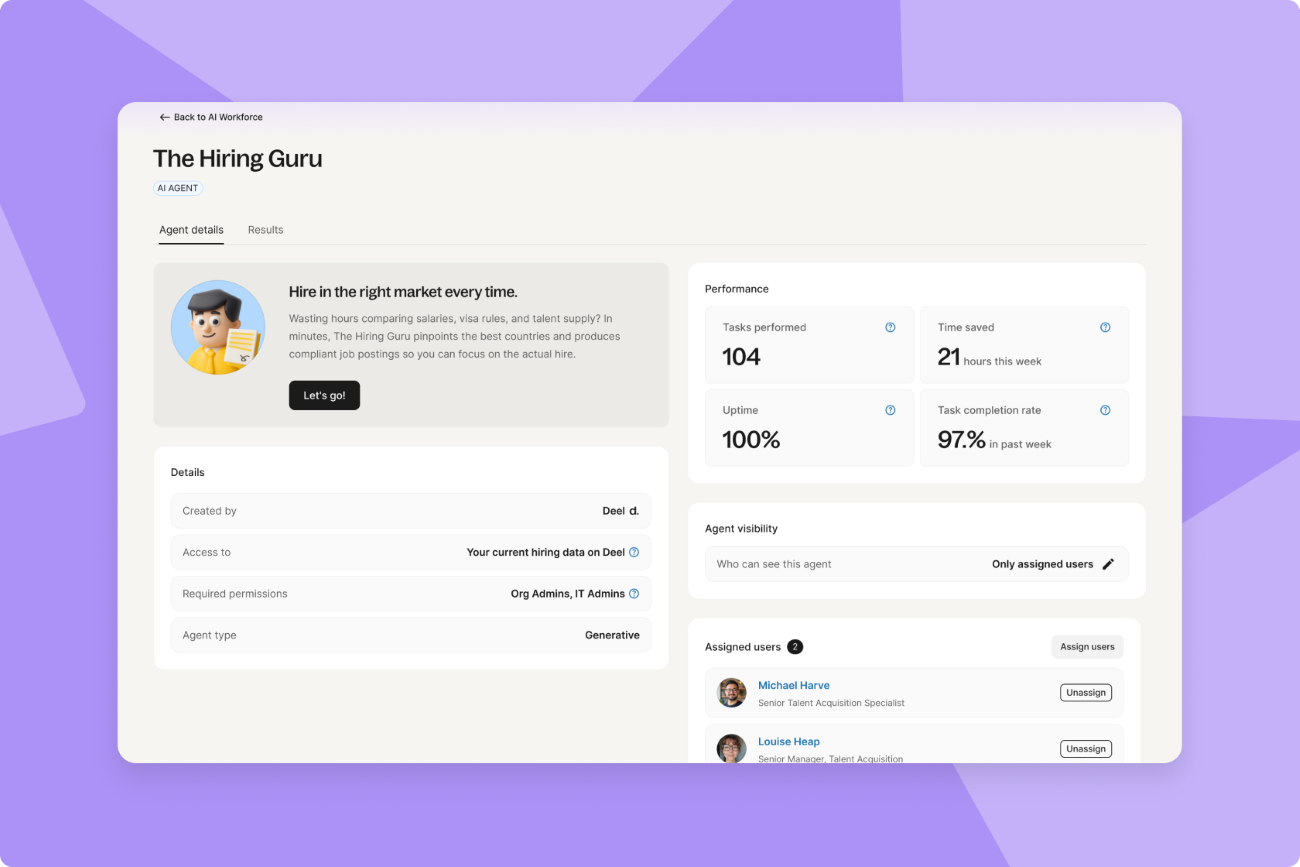Click the Hiring Guru avatar illustration
This screenshot has width=1300, height=867.
pos(218,327)
